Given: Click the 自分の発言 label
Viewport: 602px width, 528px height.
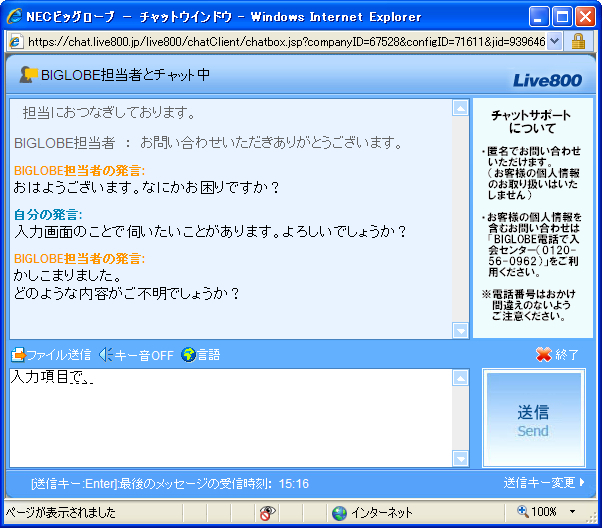Looking at the screenshot, I should pyautogui.click(x=48, y=215).
